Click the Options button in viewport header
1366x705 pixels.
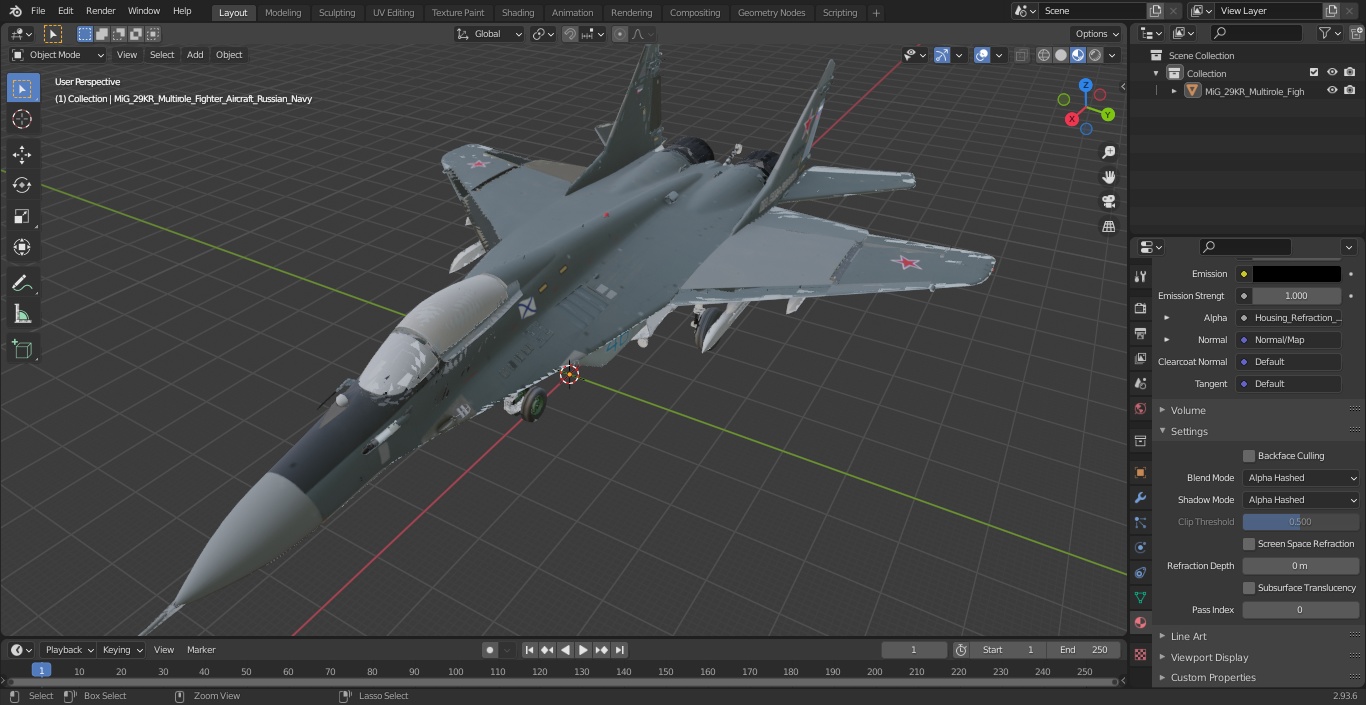1097,34
